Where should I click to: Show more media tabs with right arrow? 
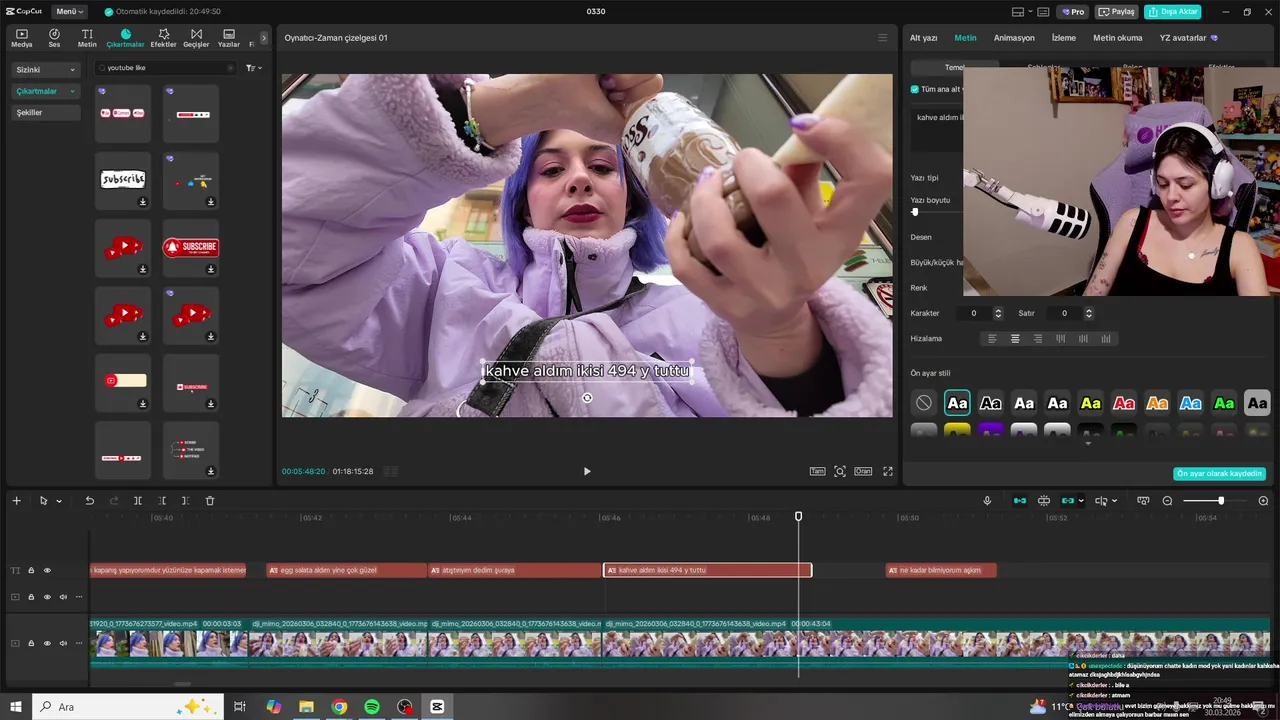point(264,38)
